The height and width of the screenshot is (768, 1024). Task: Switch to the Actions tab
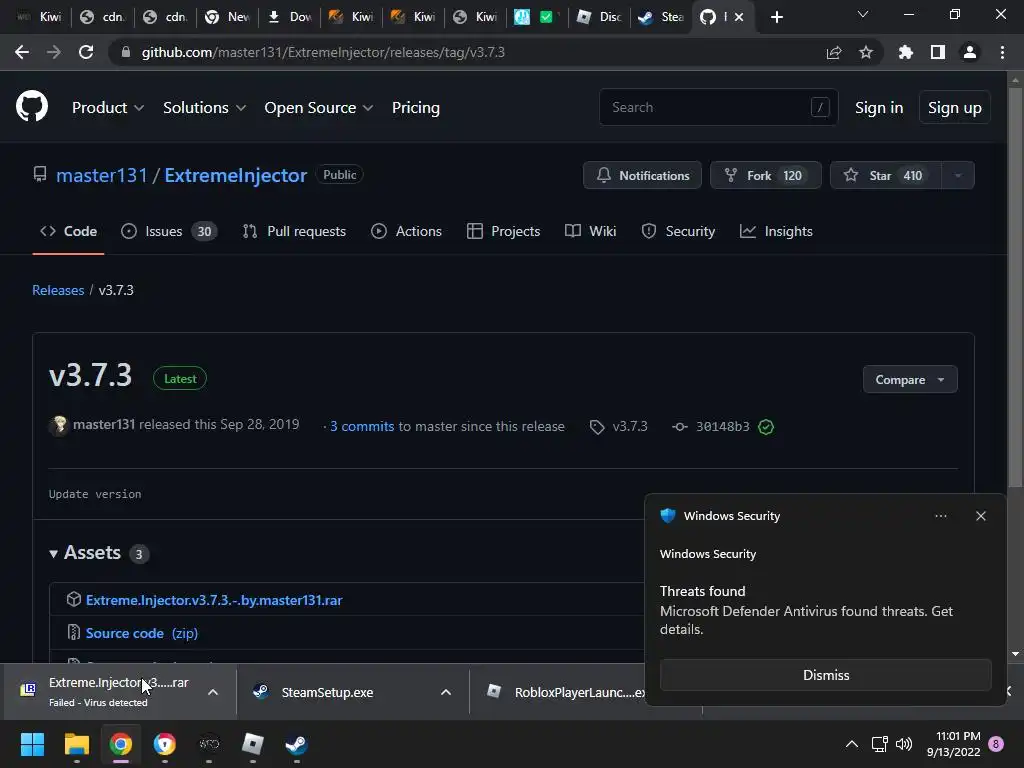point(406,231)
